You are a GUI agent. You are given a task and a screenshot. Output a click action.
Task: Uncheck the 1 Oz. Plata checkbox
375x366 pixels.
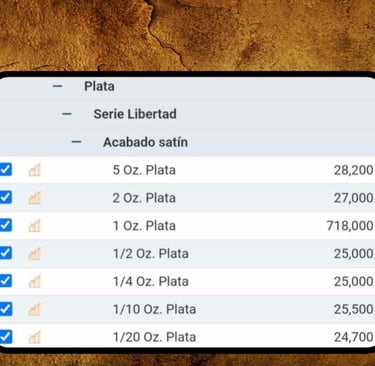click(x=5, y=225)
